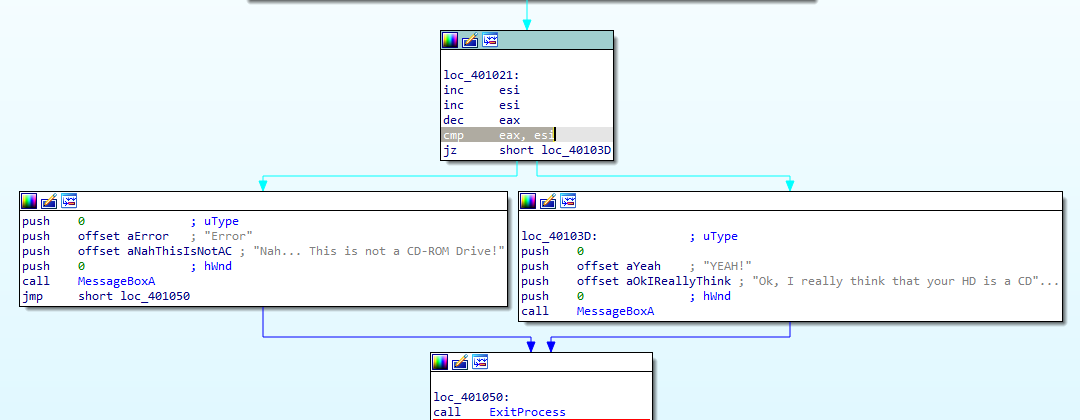This screenshot has height=420, width=1080.
Task: Click the group-nodes icon on loc_401050 node
Action: point(480,362)
